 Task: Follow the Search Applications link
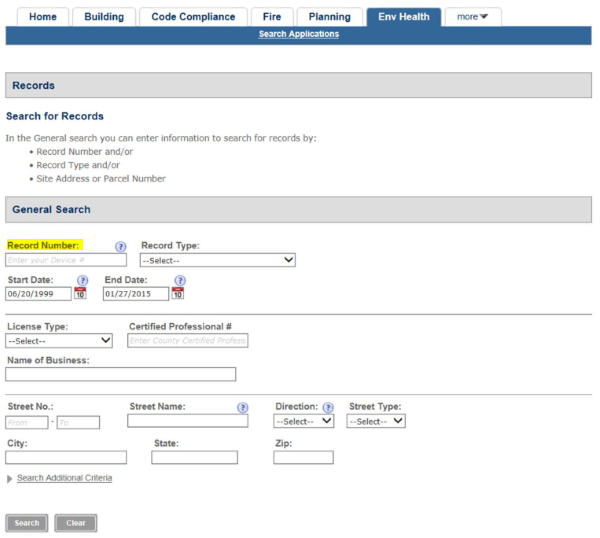(298, 34)
